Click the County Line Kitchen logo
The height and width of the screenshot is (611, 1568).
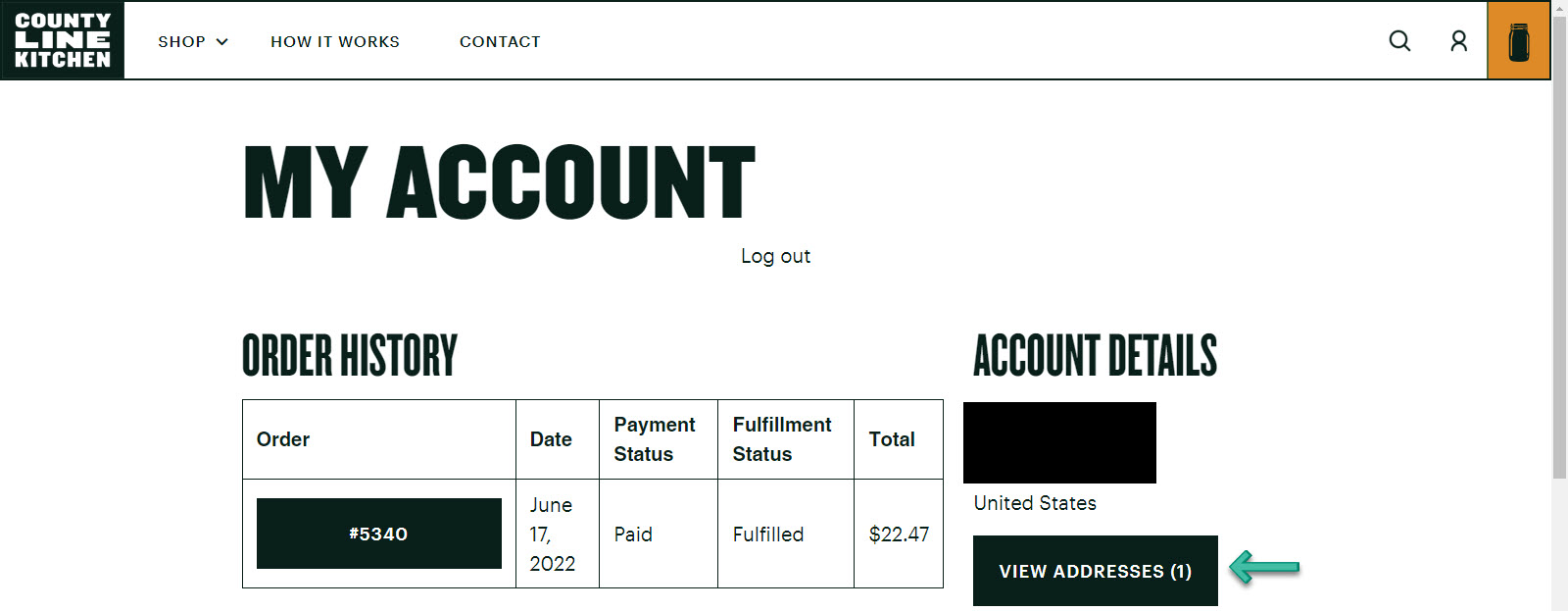point(63,40)
